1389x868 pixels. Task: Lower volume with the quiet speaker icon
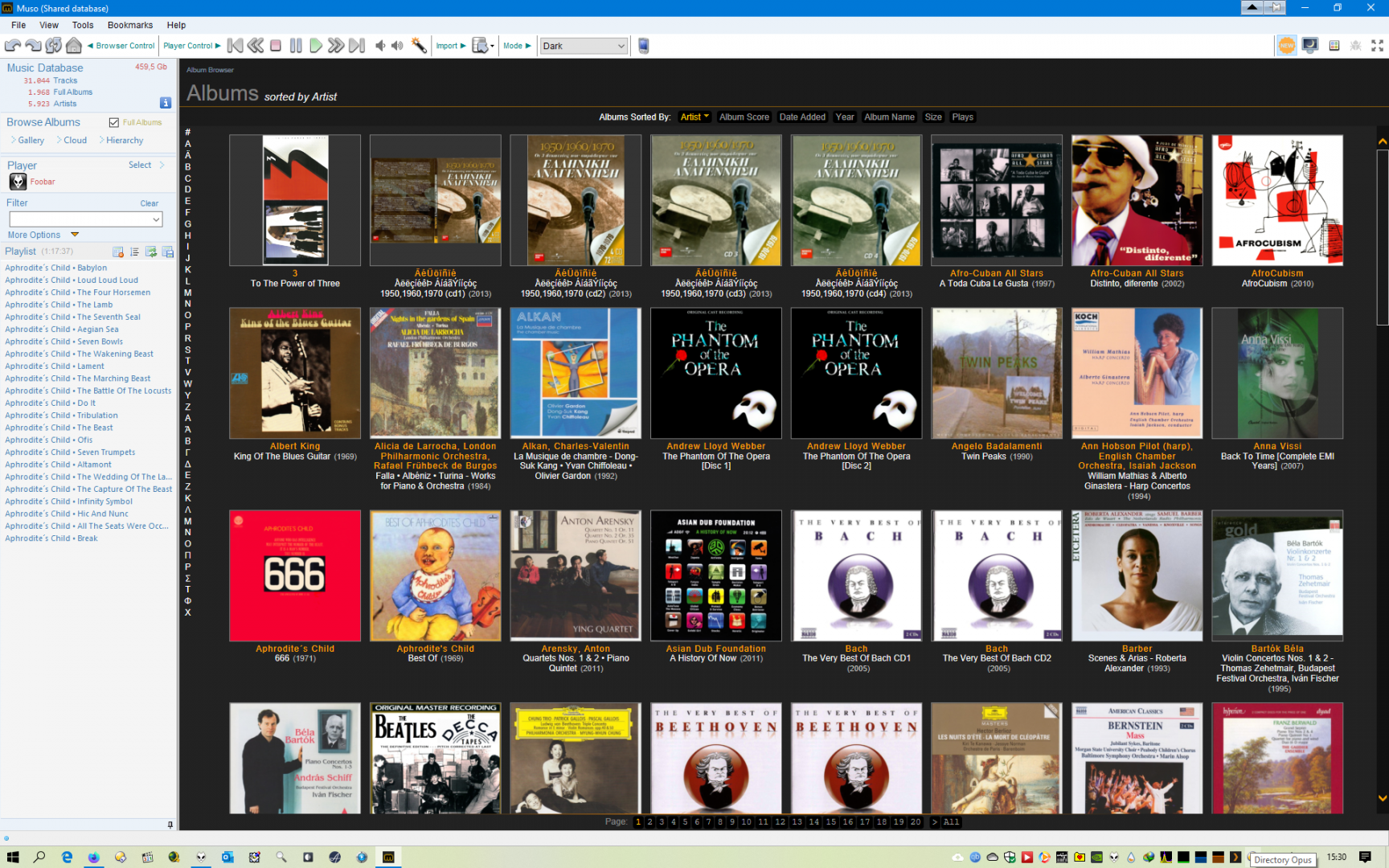tap(380, 46)
